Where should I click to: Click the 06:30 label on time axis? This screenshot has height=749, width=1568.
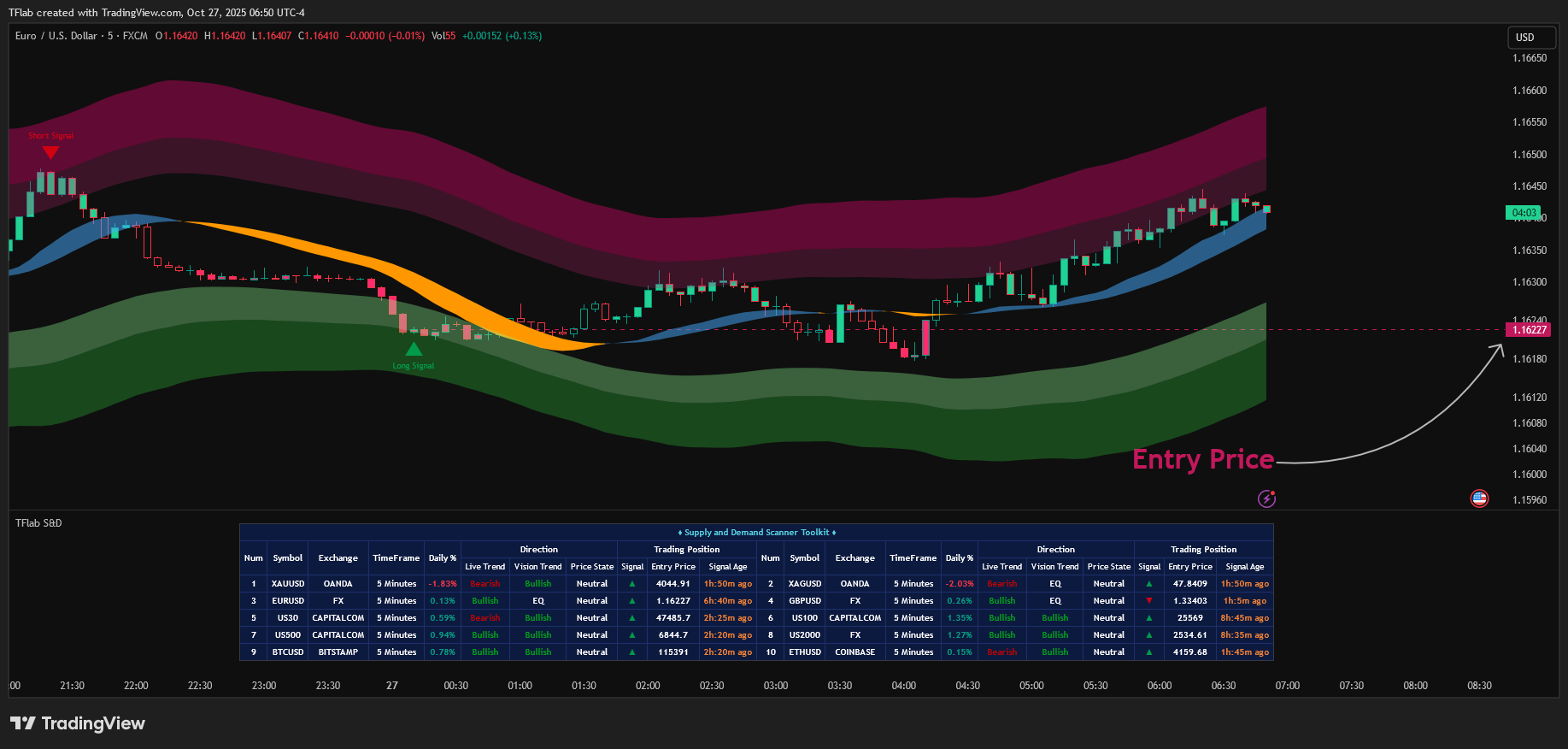1224,686
